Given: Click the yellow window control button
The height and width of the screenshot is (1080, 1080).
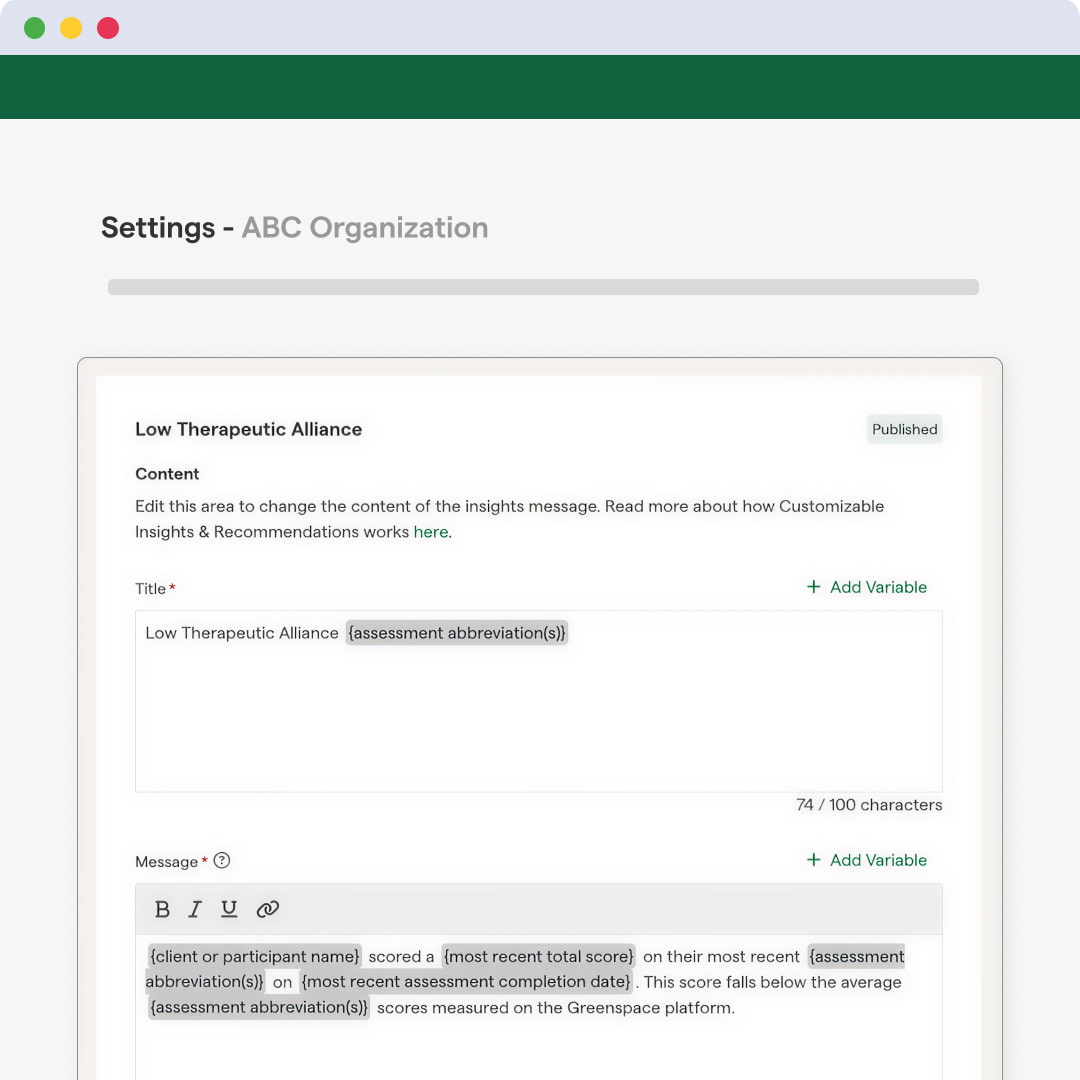Looking at the screenshot, I should tap(71, 28).
